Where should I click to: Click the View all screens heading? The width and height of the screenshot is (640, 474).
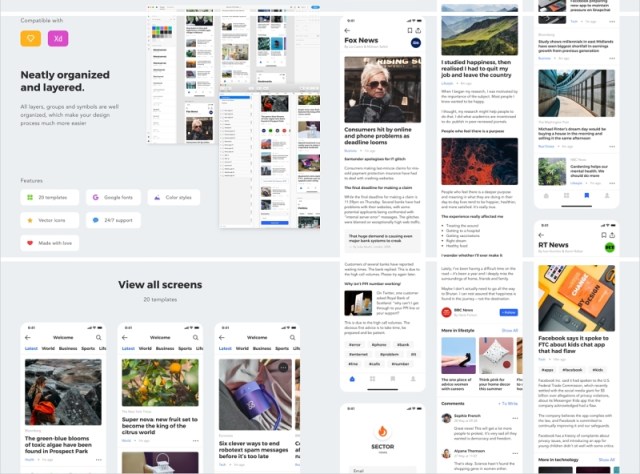(x=160, y=285)
